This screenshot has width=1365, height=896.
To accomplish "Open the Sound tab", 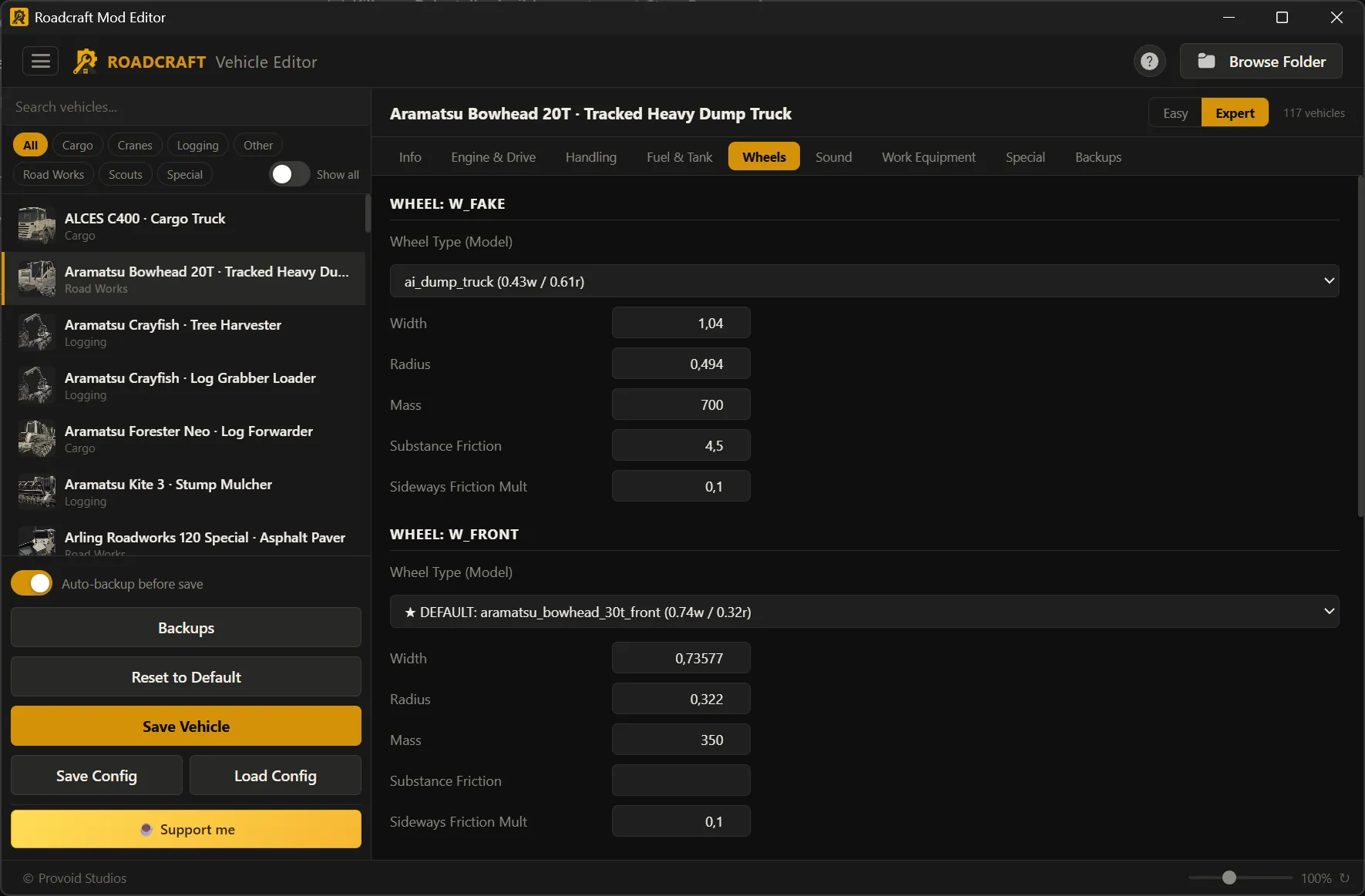I will pos(833,156).
